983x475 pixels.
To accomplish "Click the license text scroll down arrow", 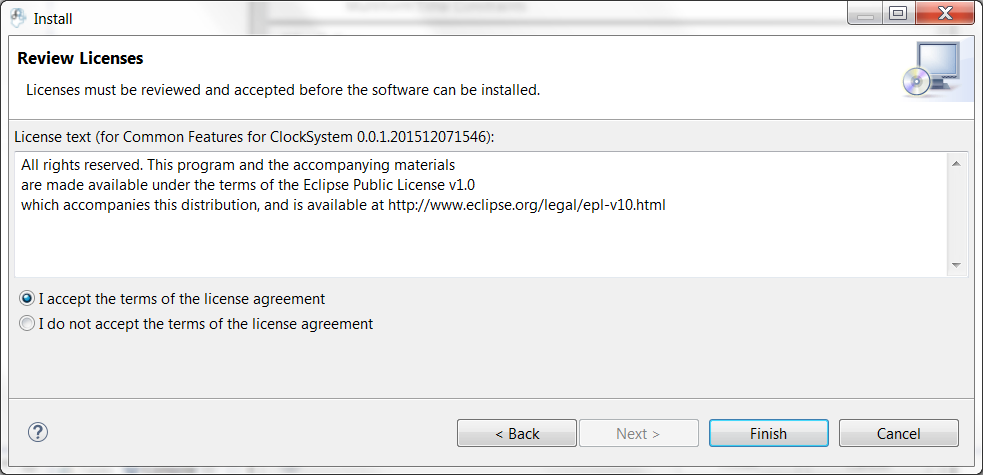I will (x=956, y=265).
